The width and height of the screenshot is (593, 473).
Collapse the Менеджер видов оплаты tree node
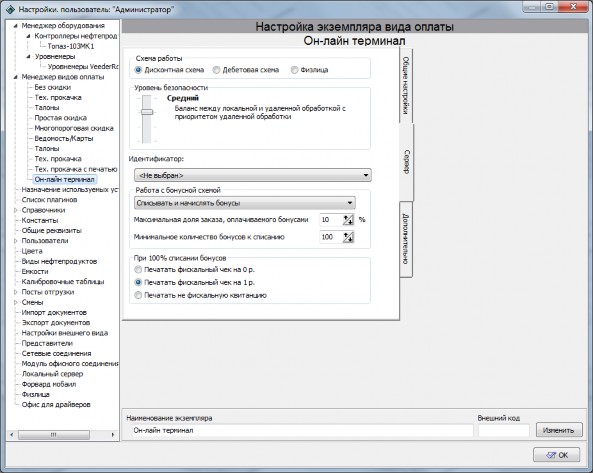click(x=16, y=77)
